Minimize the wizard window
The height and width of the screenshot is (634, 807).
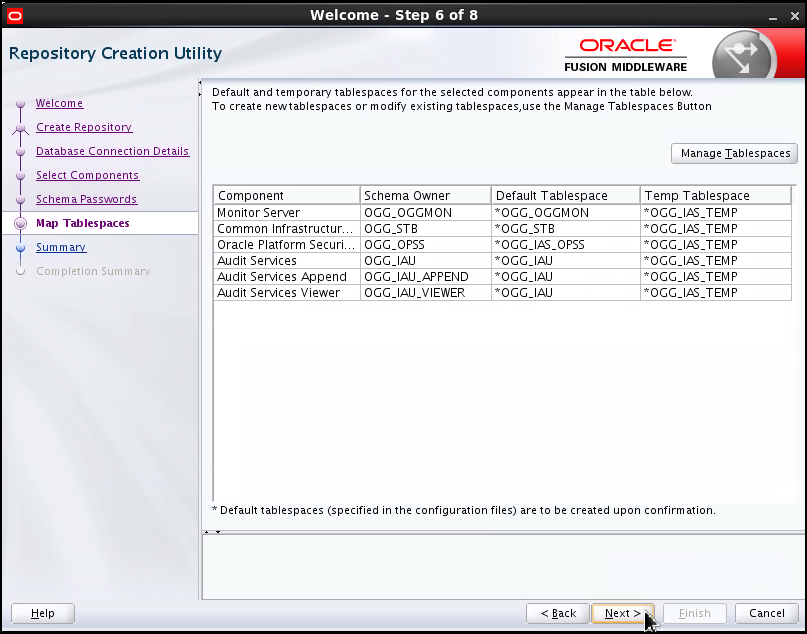[773, 17]
